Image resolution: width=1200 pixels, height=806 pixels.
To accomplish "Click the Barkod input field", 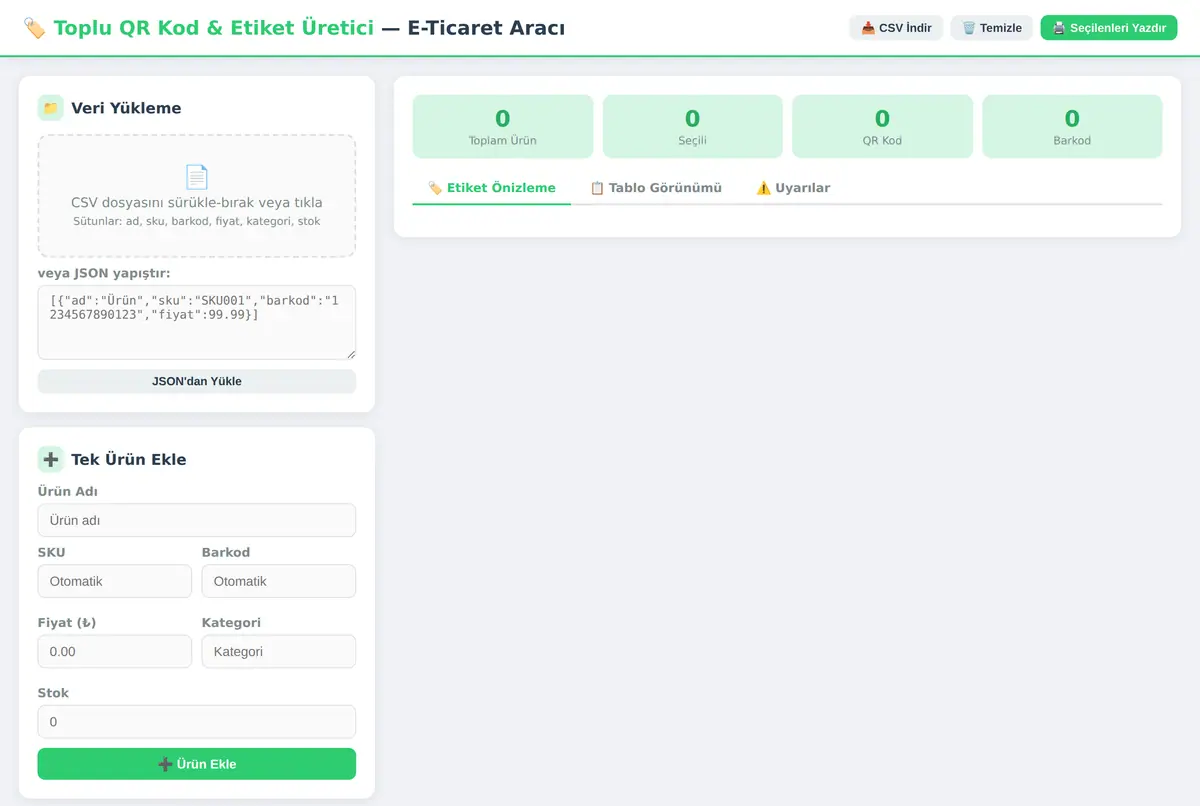I will (279, 581).
